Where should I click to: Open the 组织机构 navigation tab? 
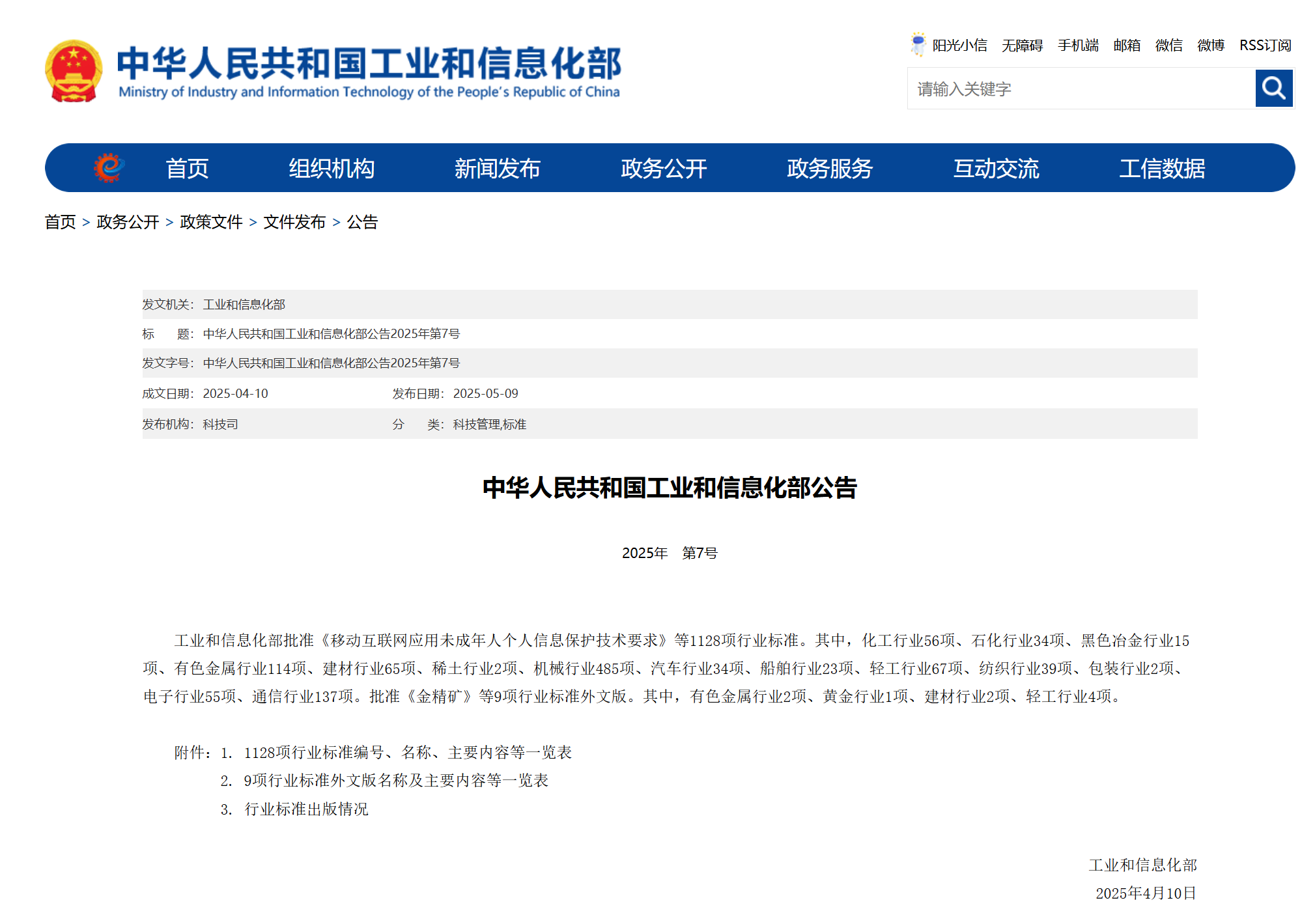pyautogui.click(x=332, y=169)
